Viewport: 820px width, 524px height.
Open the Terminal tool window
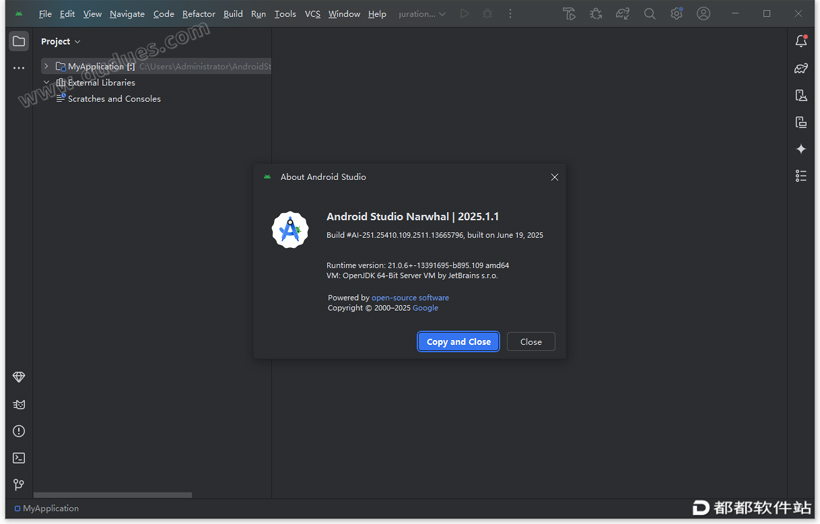click(19, 458)
